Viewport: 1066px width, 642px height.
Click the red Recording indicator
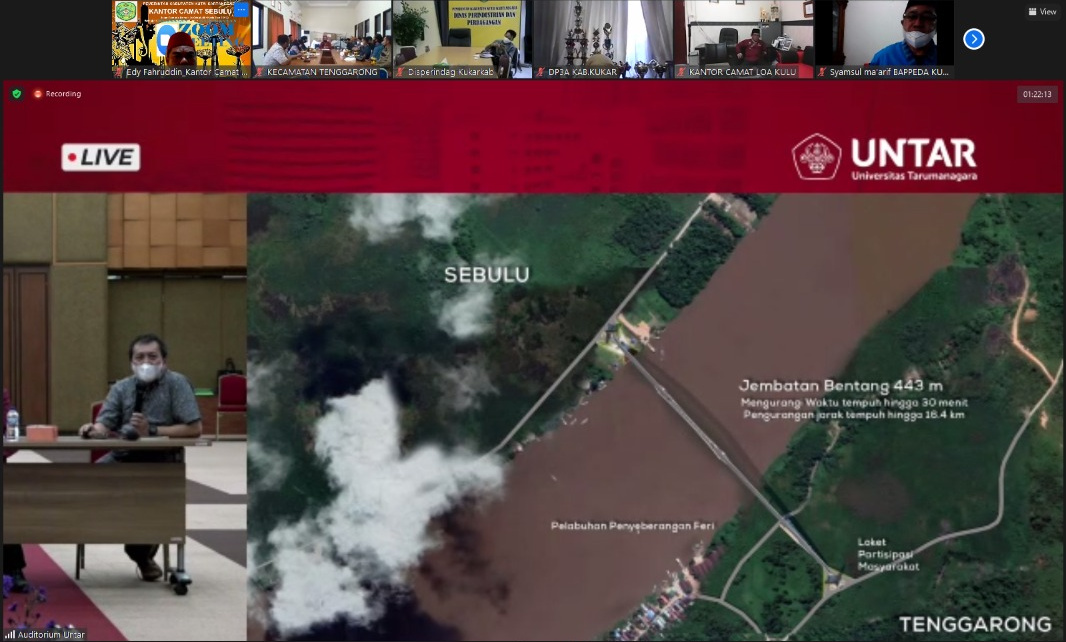[x=57, y=94]
